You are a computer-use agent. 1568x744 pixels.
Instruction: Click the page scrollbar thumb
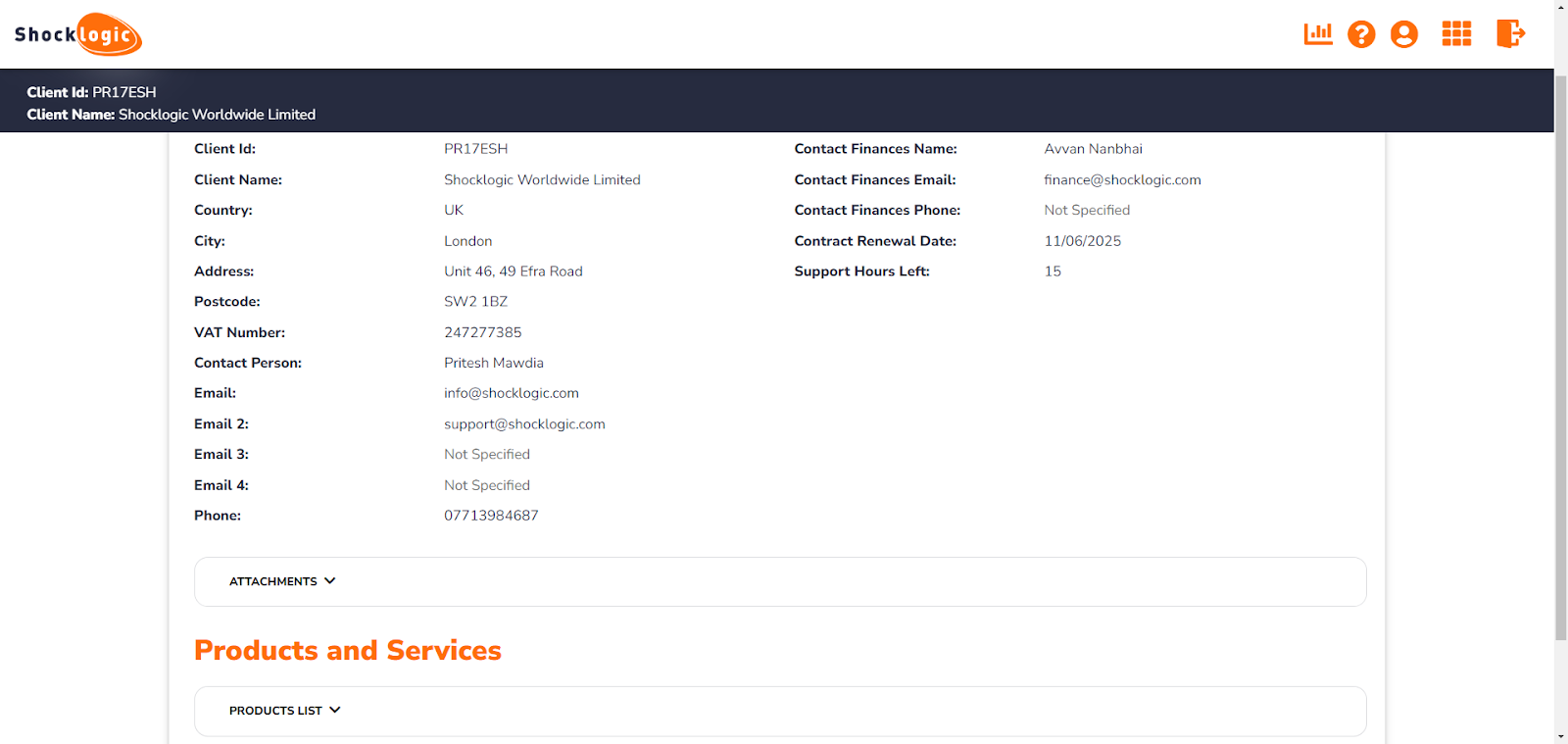pos(1561,357)
